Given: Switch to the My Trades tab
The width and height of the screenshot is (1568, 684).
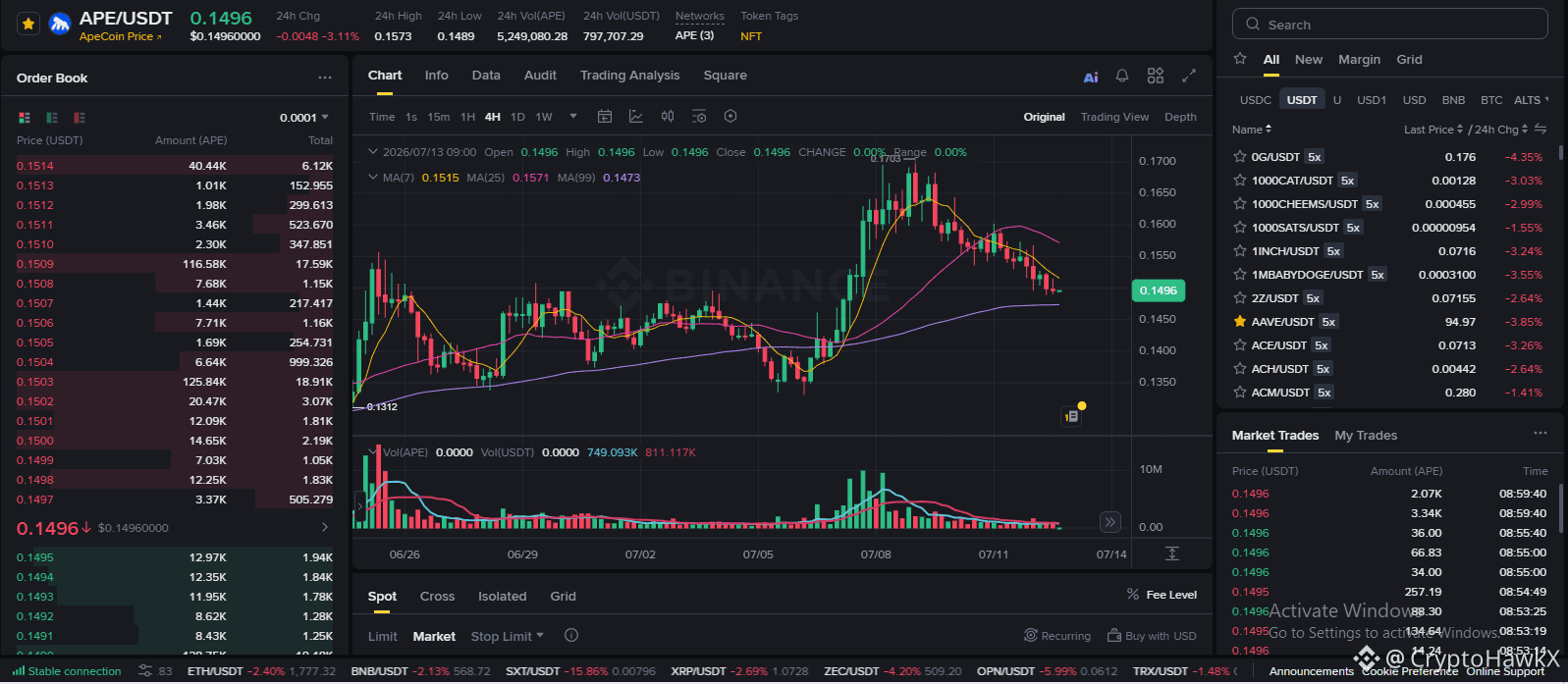Looking at the screenshot, I should [1366, 436].
